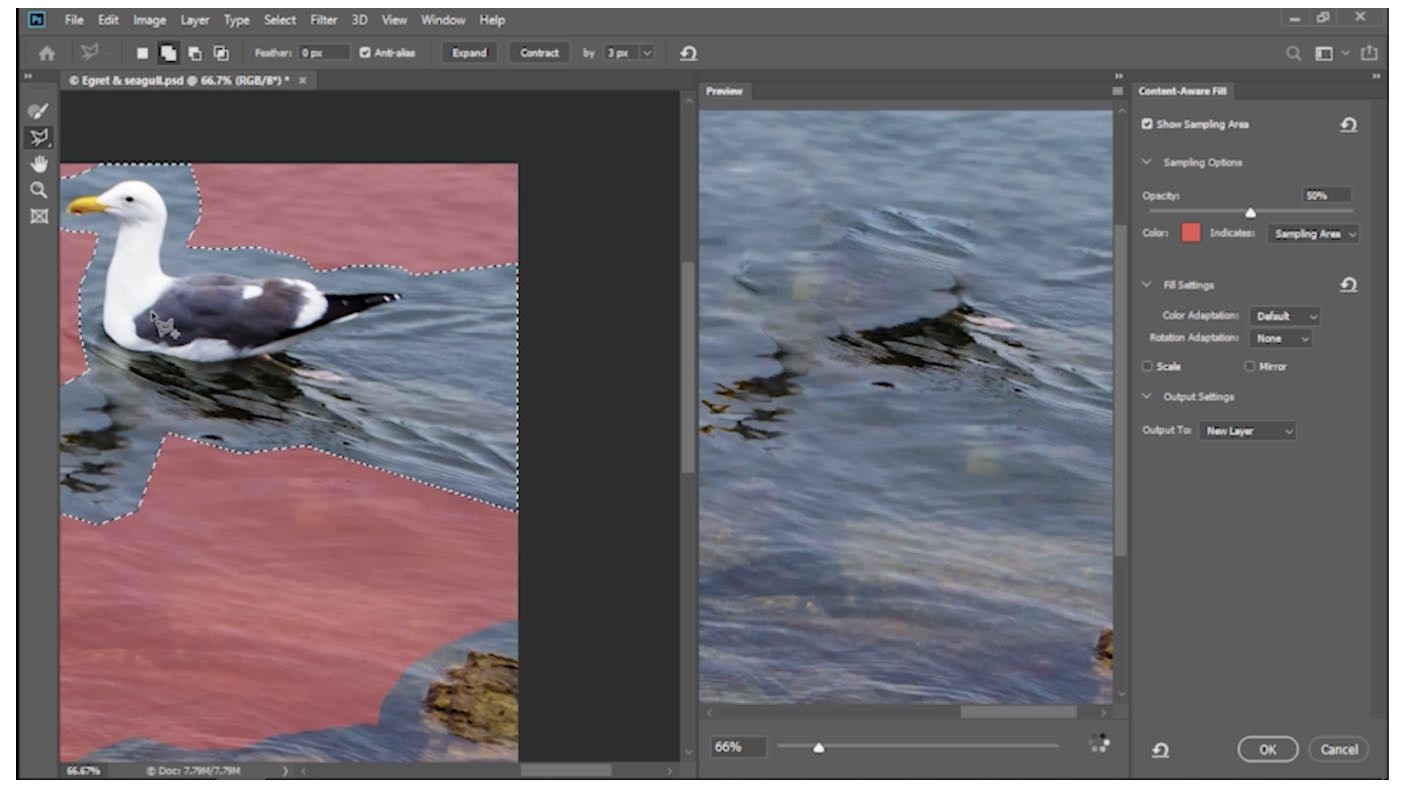Click the Expand button in the options bar
This screenshot has width=1408, height=790.
pyautogui.click(x=469, y=53)
